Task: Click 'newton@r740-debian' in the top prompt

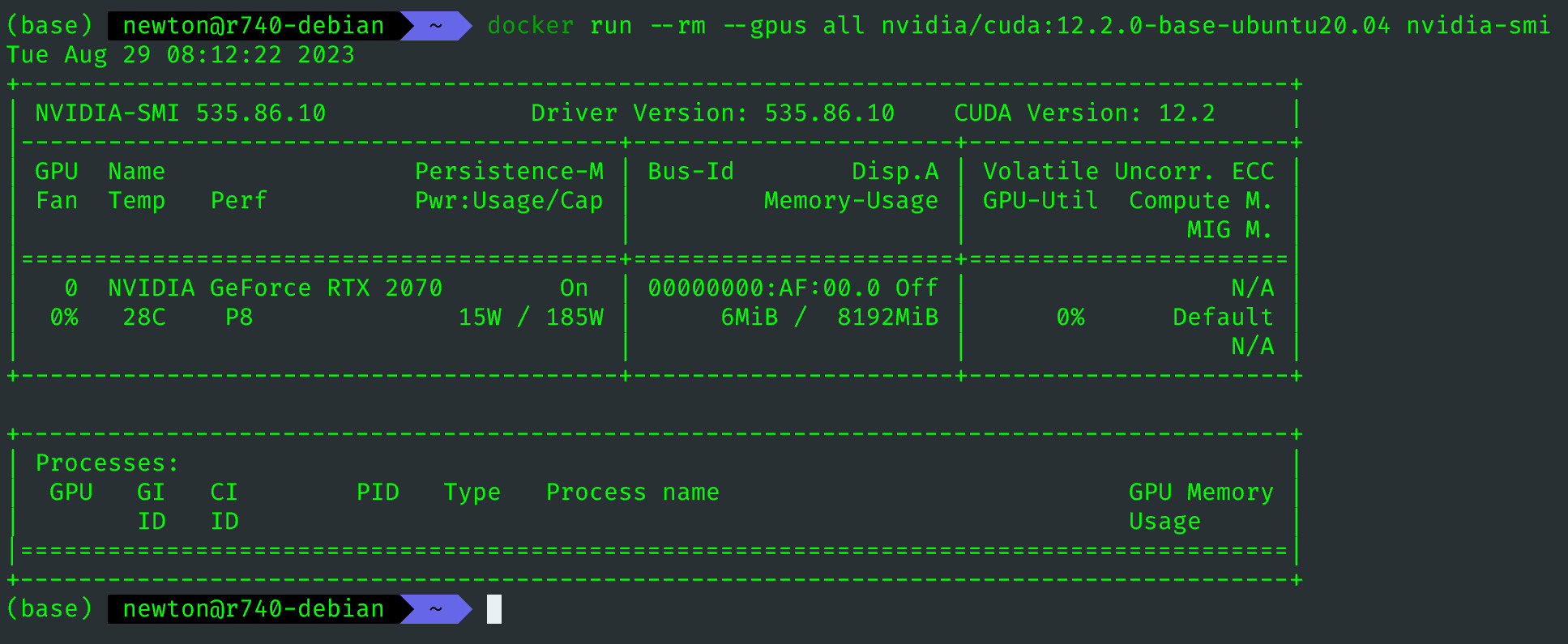Action: 254,26
